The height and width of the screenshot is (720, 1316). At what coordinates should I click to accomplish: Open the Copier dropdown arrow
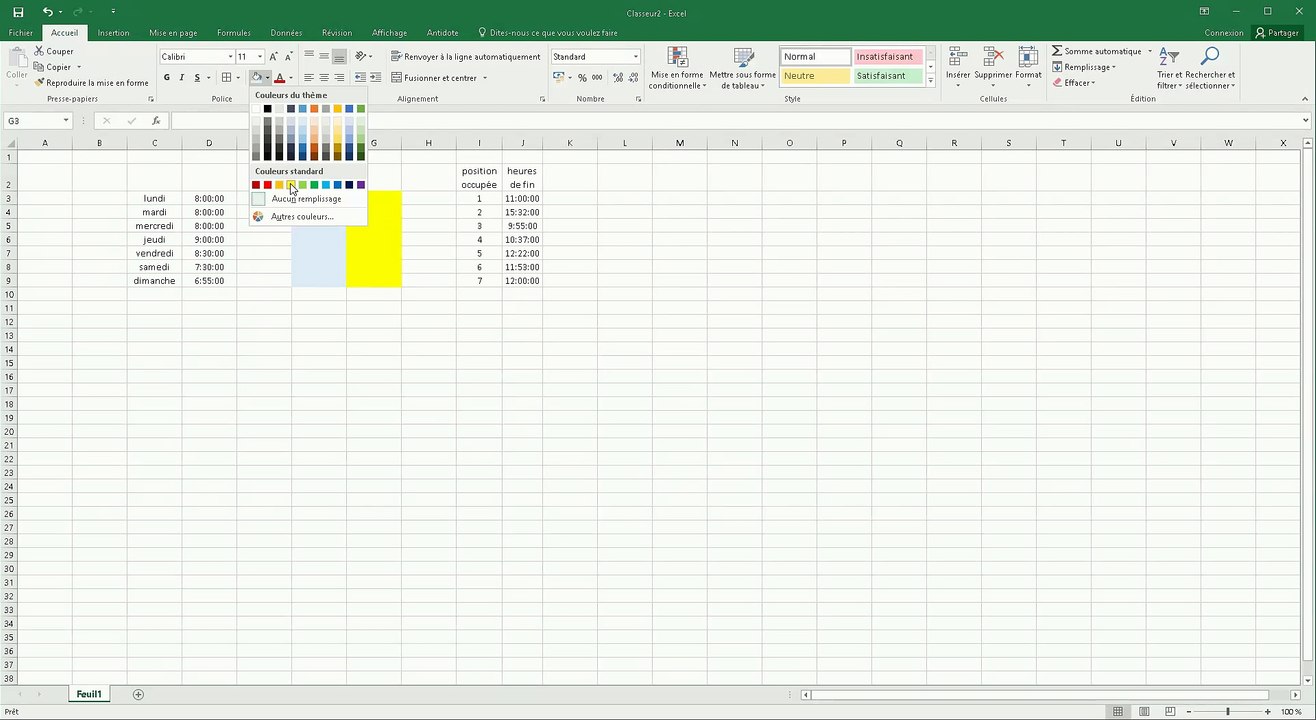point(79,67)
